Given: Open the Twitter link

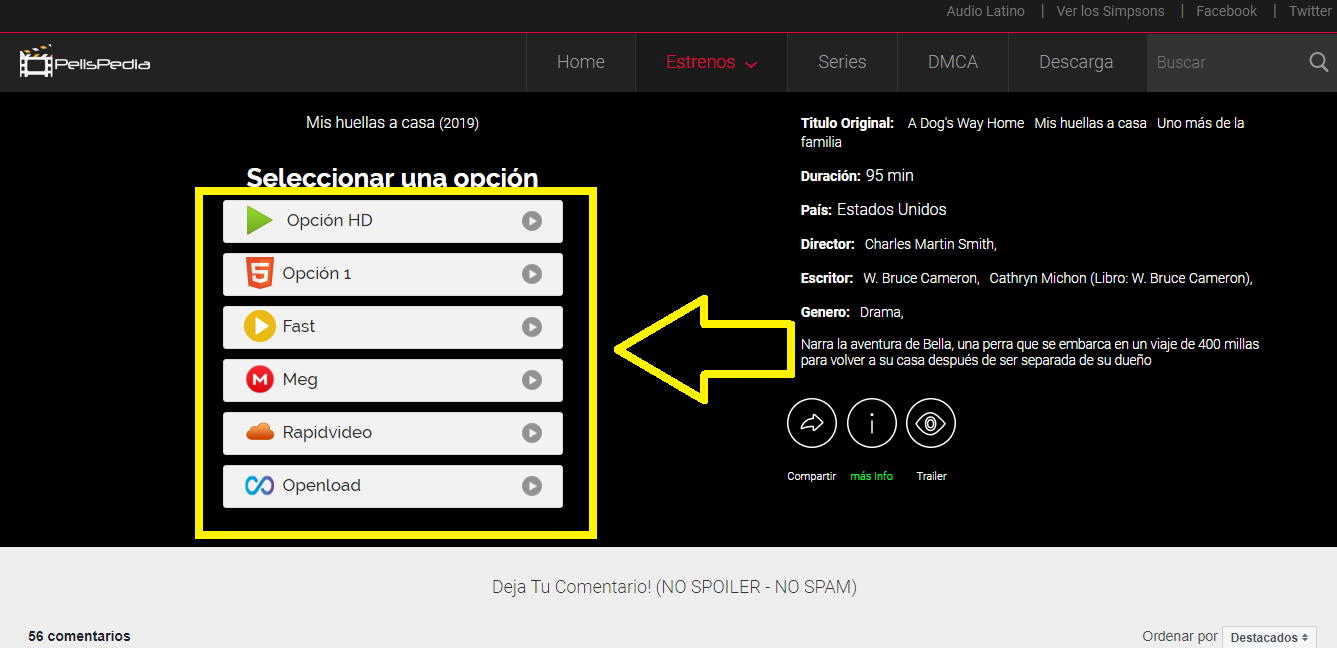Looking at the screenshot, I should 1310,11.
